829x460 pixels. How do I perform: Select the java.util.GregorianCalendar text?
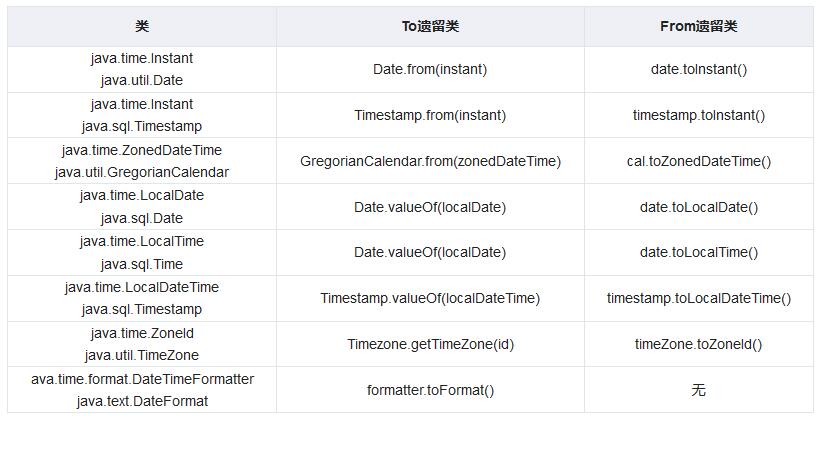tap(141, 172)
